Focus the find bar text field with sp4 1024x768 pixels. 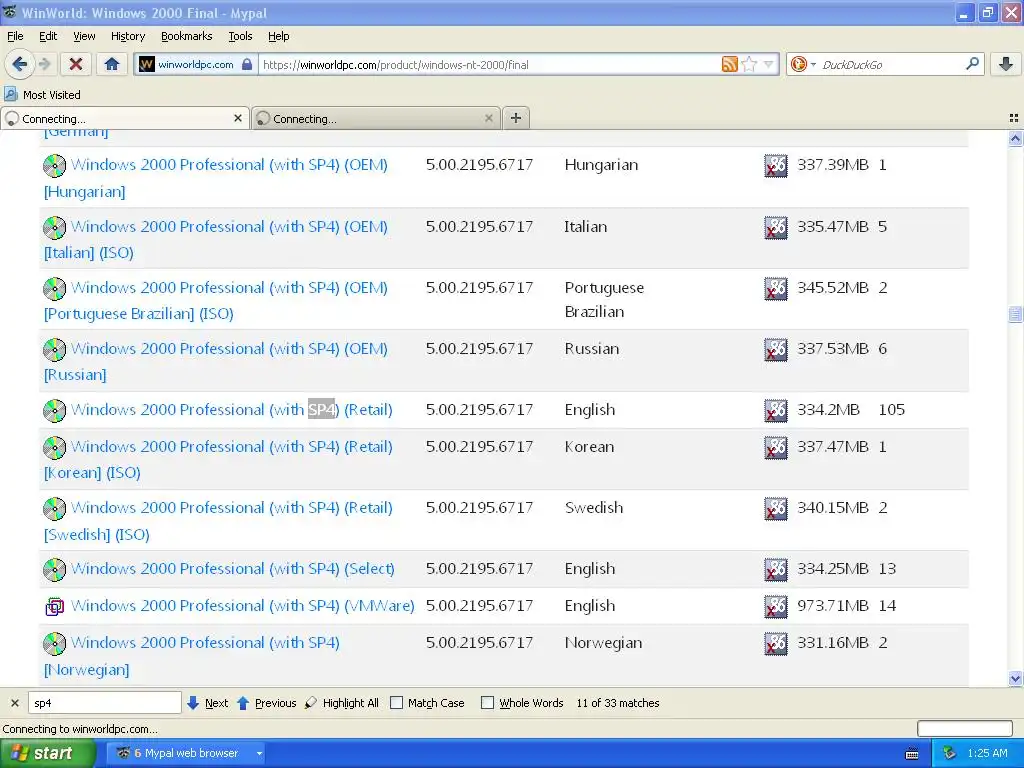[x=104, y=703]
